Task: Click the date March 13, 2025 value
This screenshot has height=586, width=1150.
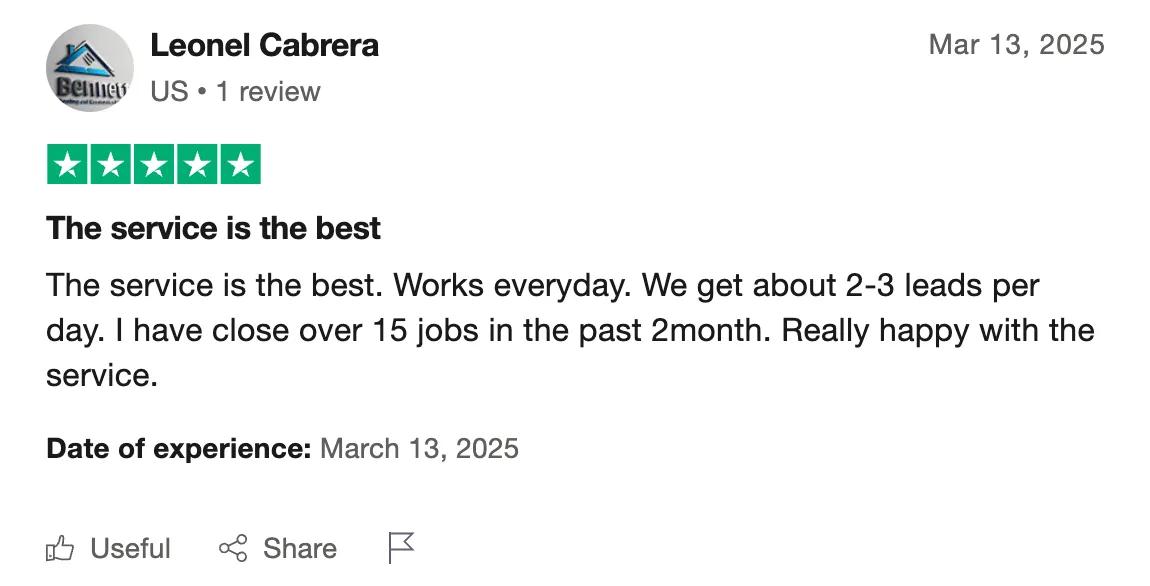Action: tap(420, 448)
